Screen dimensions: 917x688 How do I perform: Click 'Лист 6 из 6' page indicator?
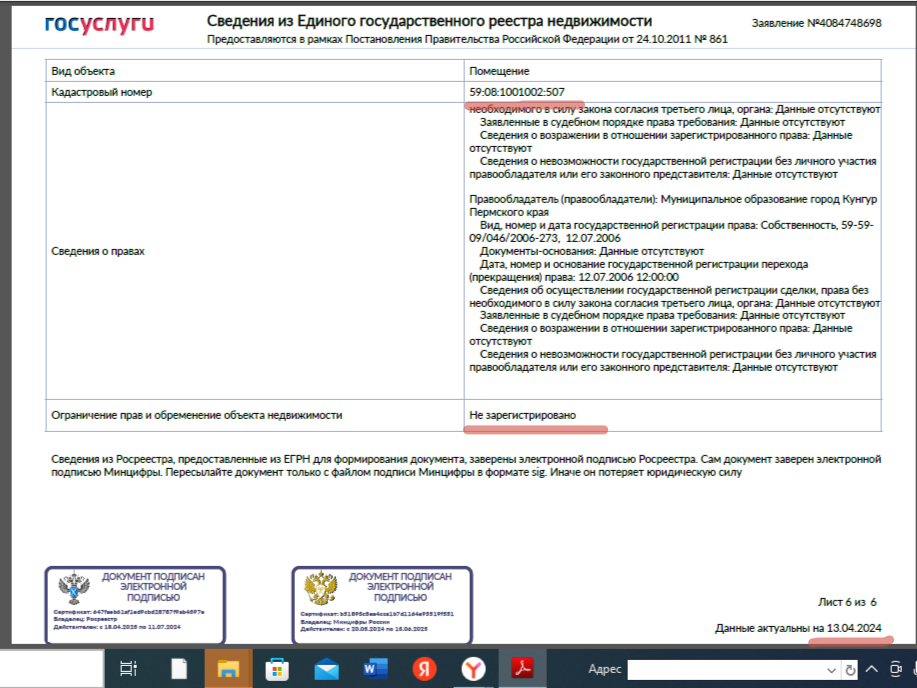coord(847,602)
